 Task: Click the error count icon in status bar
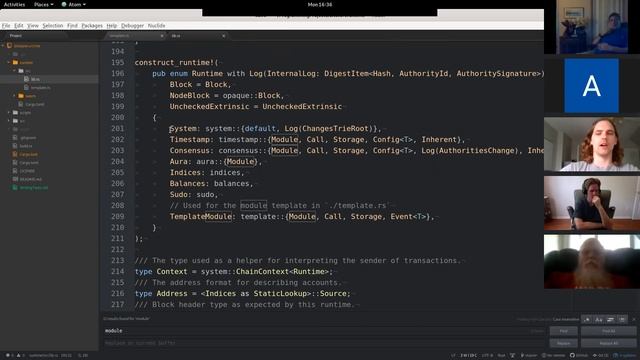[x=9, y=355]
